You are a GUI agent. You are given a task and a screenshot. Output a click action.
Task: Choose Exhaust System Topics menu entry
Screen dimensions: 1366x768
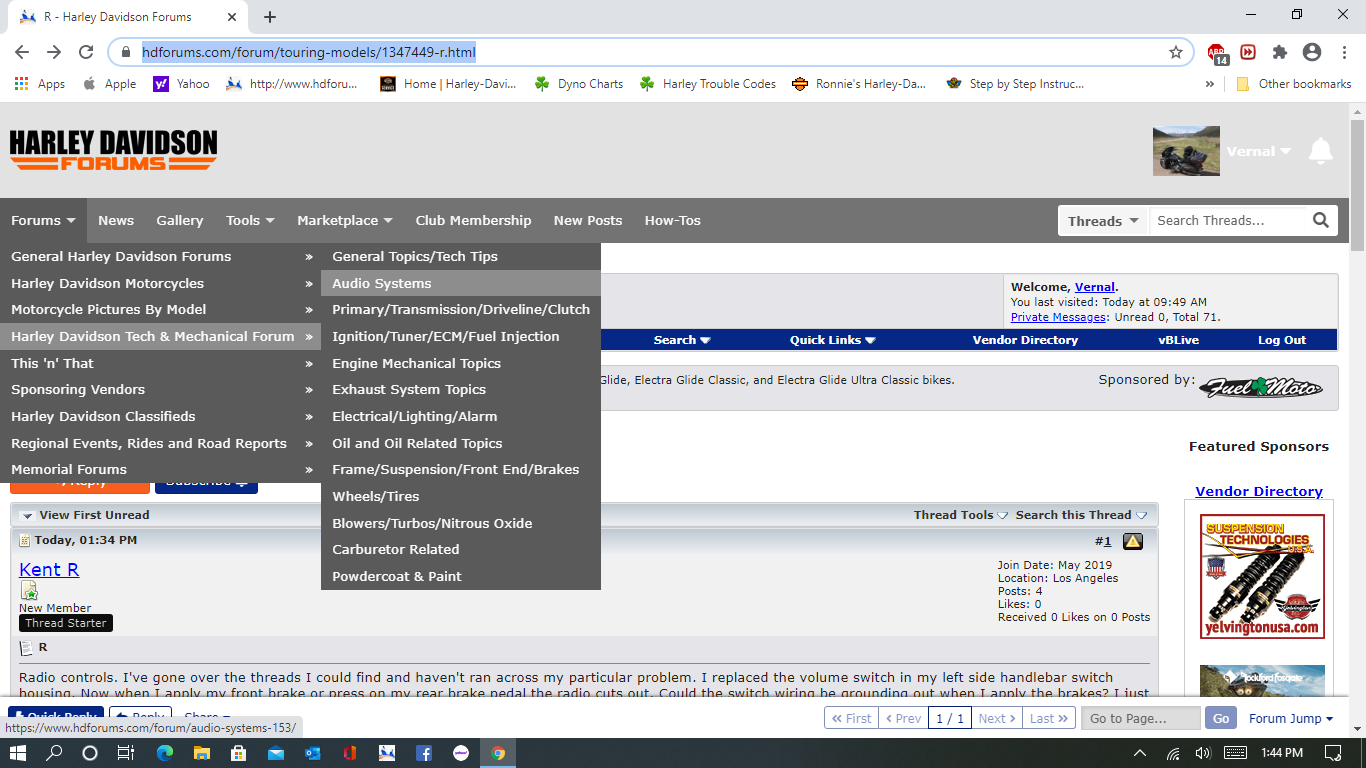pos(409,389)
